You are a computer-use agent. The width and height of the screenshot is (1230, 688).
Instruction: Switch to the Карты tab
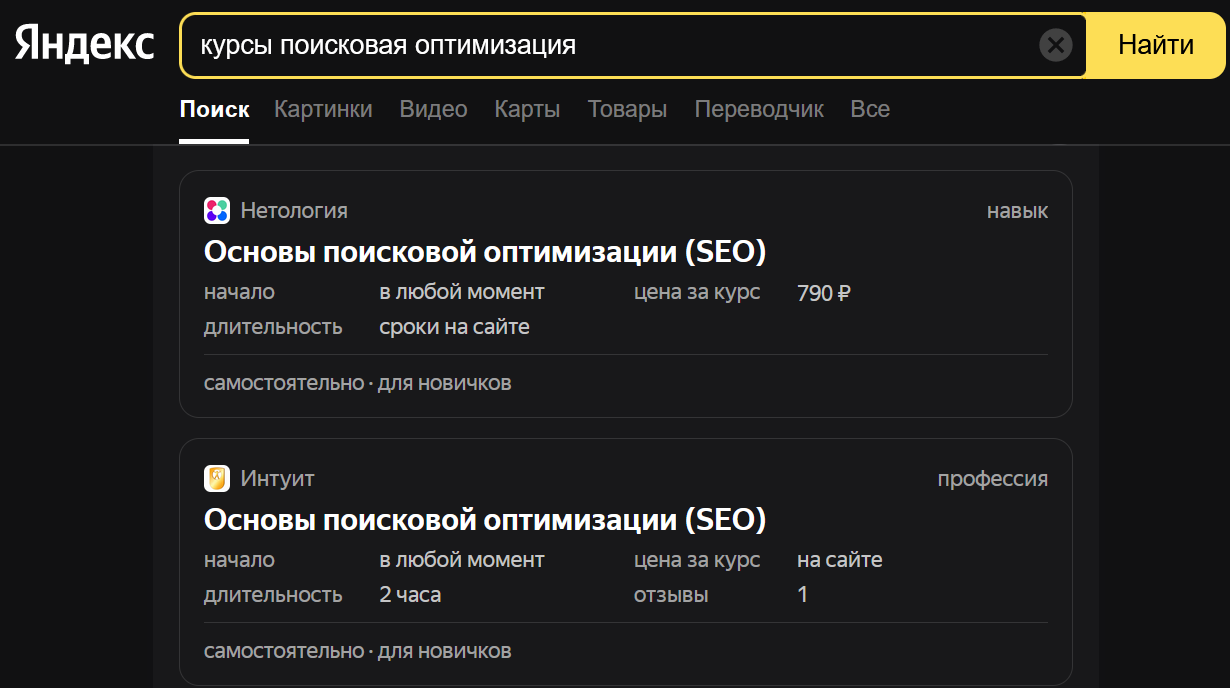[x=527, y=109]
